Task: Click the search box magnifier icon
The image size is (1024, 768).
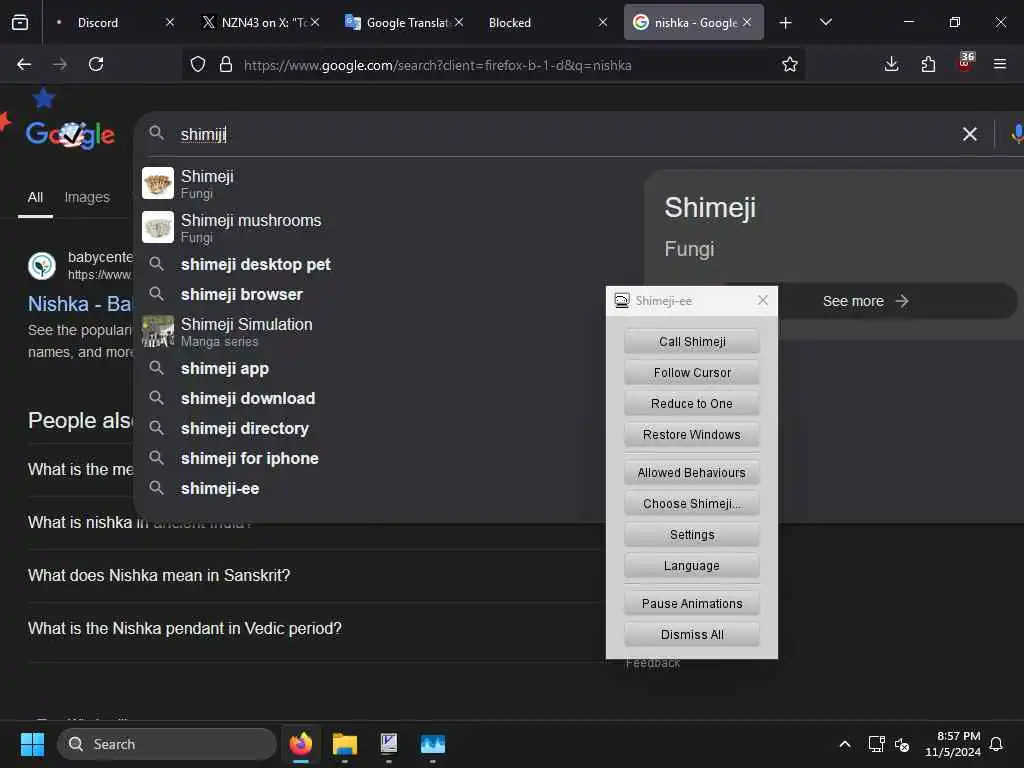Action: coord(156,133)
